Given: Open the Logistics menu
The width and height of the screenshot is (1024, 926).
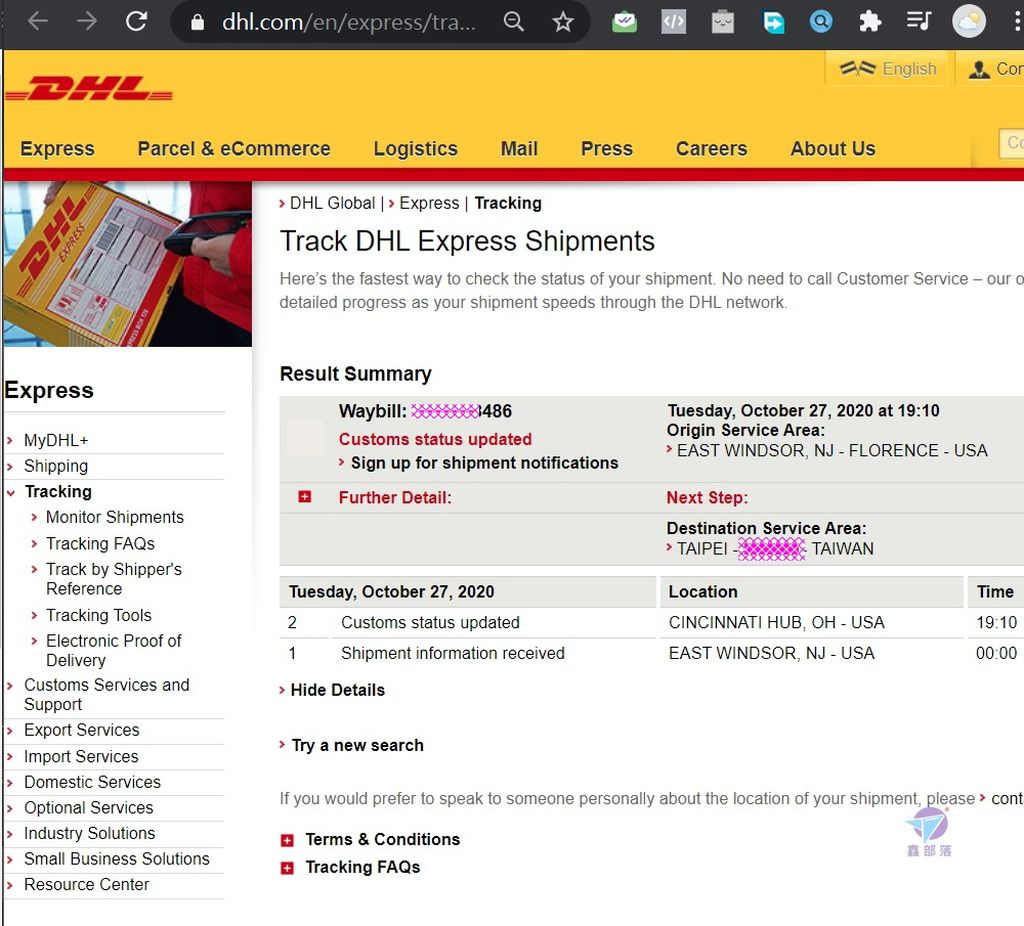Looking at the screenshot, I should pos(415,148).
